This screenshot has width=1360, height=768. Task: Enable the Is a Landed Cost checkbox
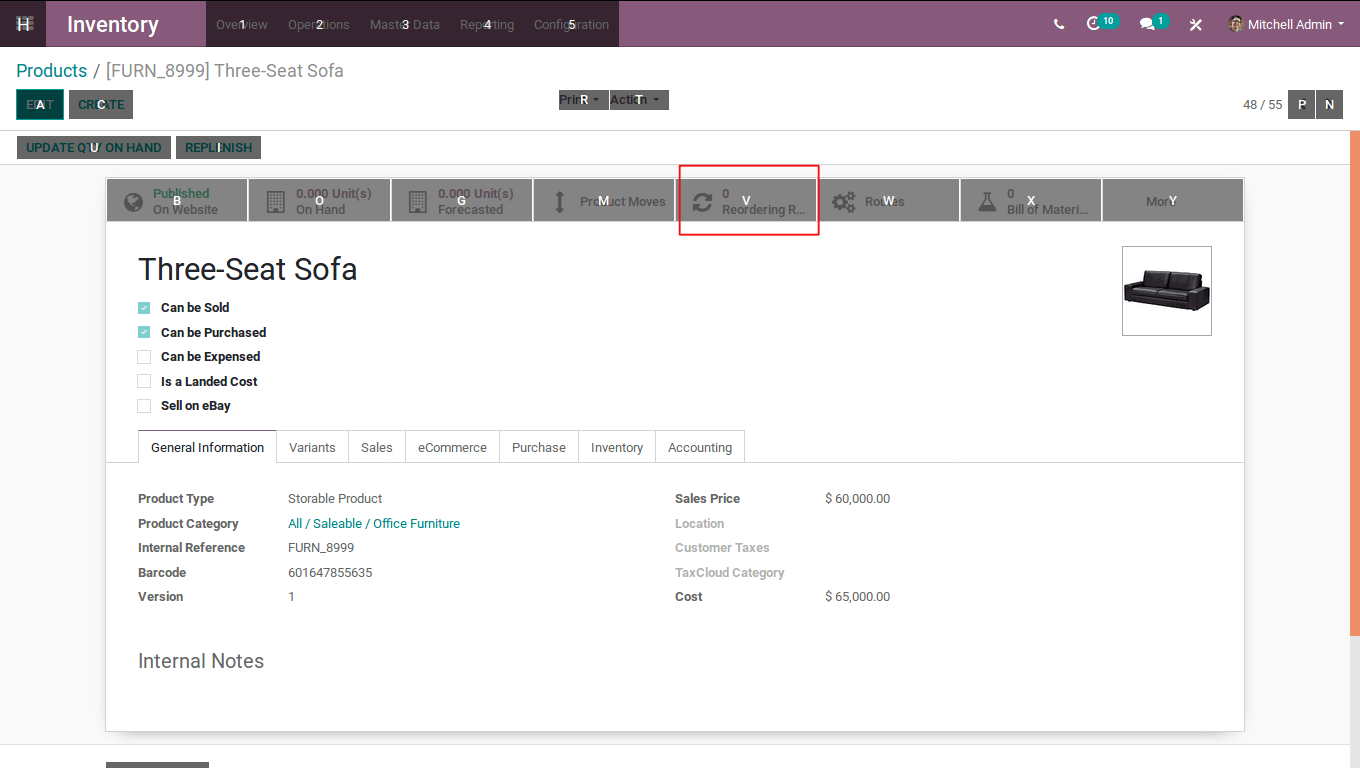click(x=144, y=381)
